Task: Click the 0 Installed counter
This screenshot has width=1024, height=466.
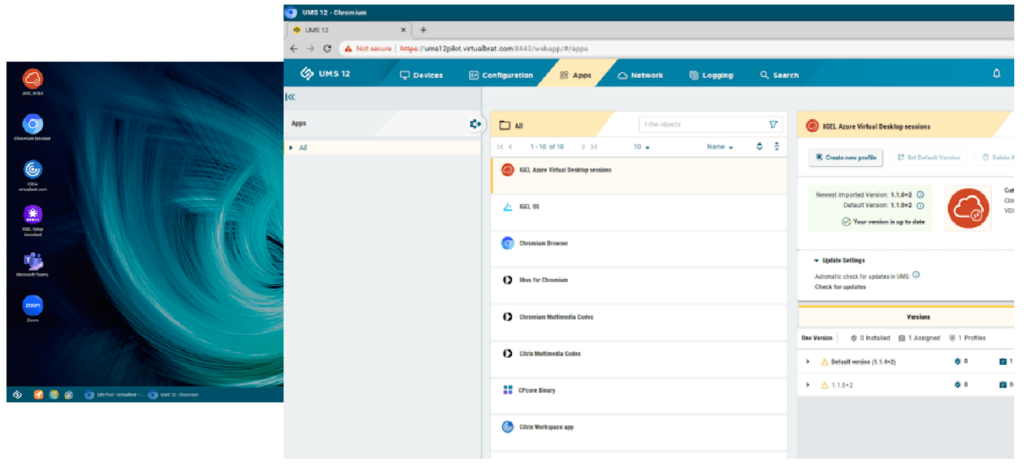Action: tap(870, 338)
